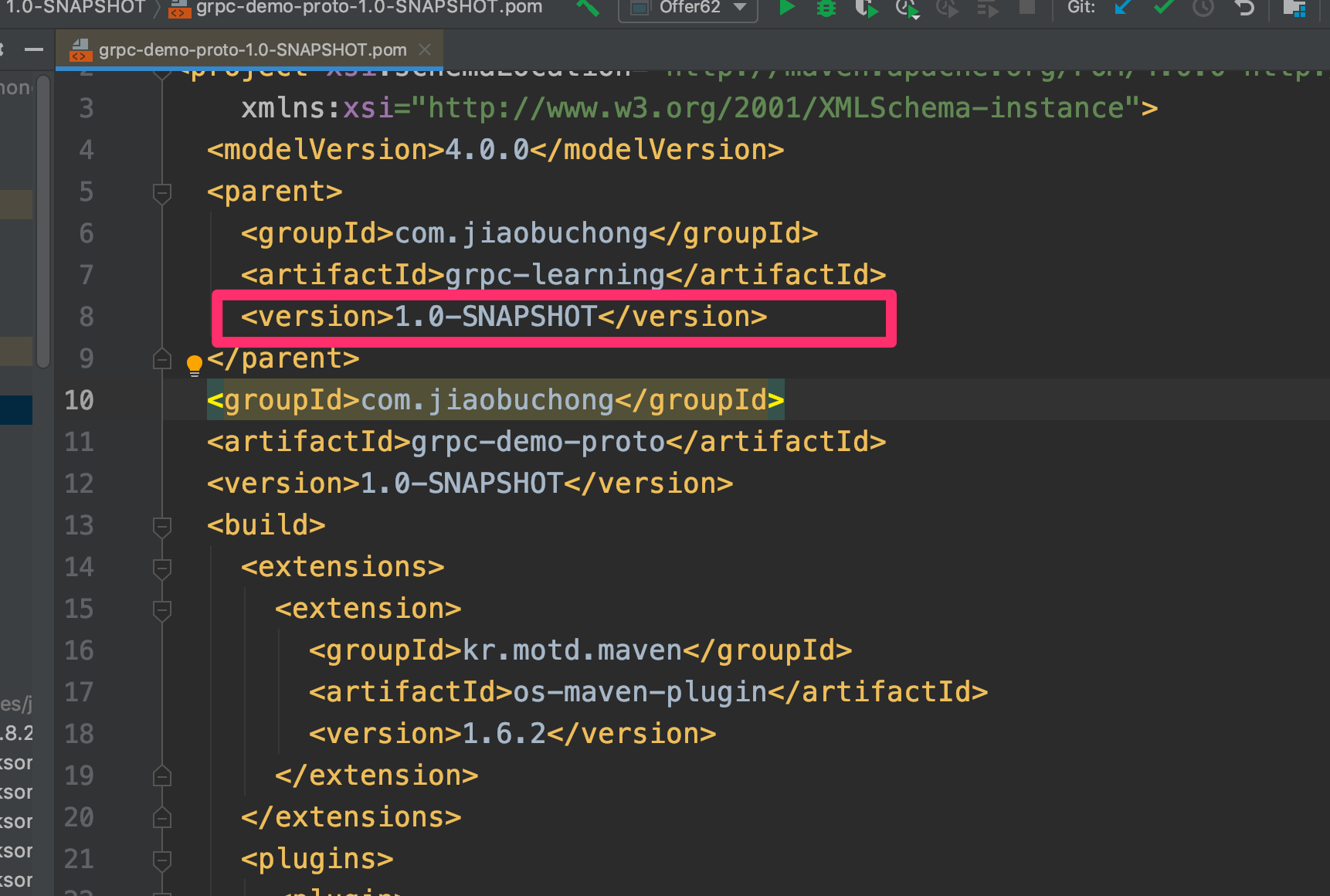Viewport: 1330px width, 896px height.
Task: Click artifactId grpc-demo-proto text
Action: point(538,442)
